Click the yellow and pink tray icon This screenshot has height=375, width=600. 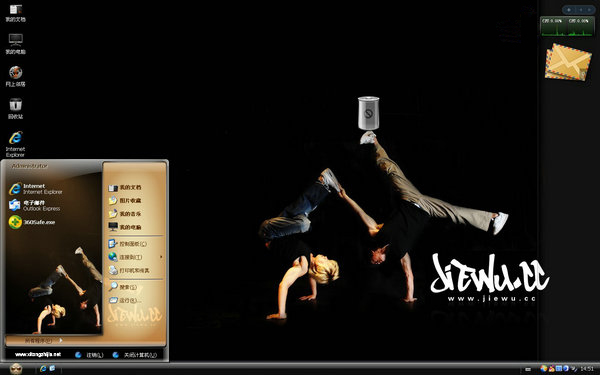(551, 368)
